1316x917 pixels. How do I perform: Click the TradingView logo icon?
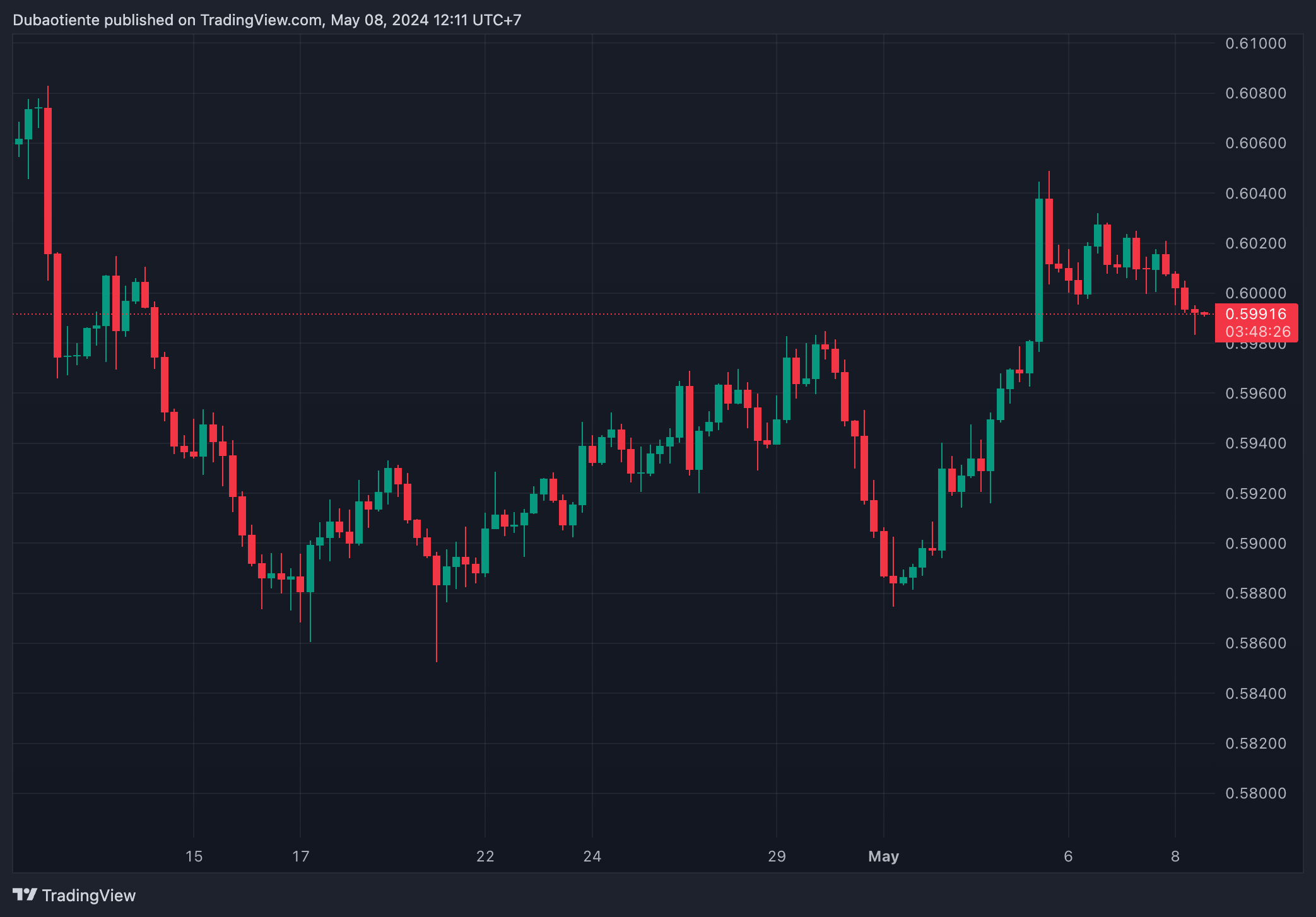coord(25,895)
